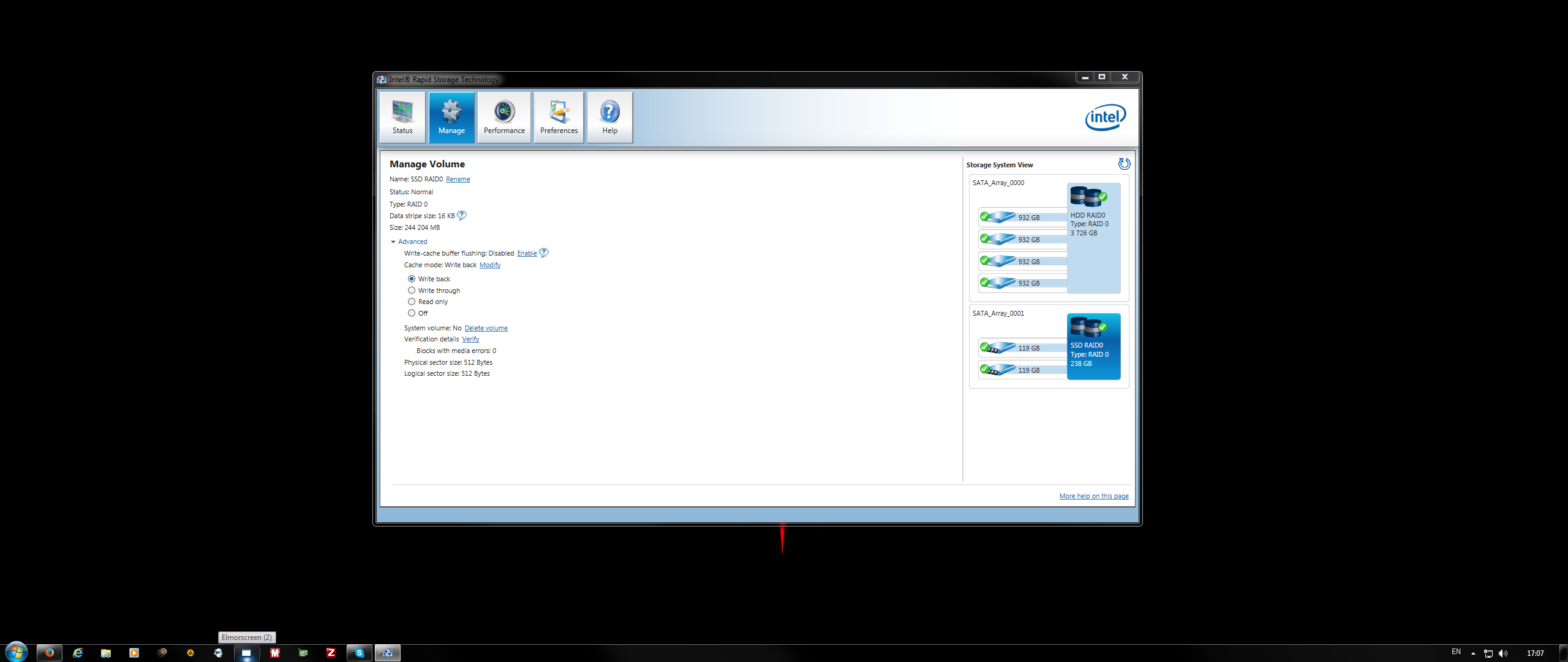1568x662 pixels.
Task: Show hidden tray icons arrow
Action: [1473, 653]
